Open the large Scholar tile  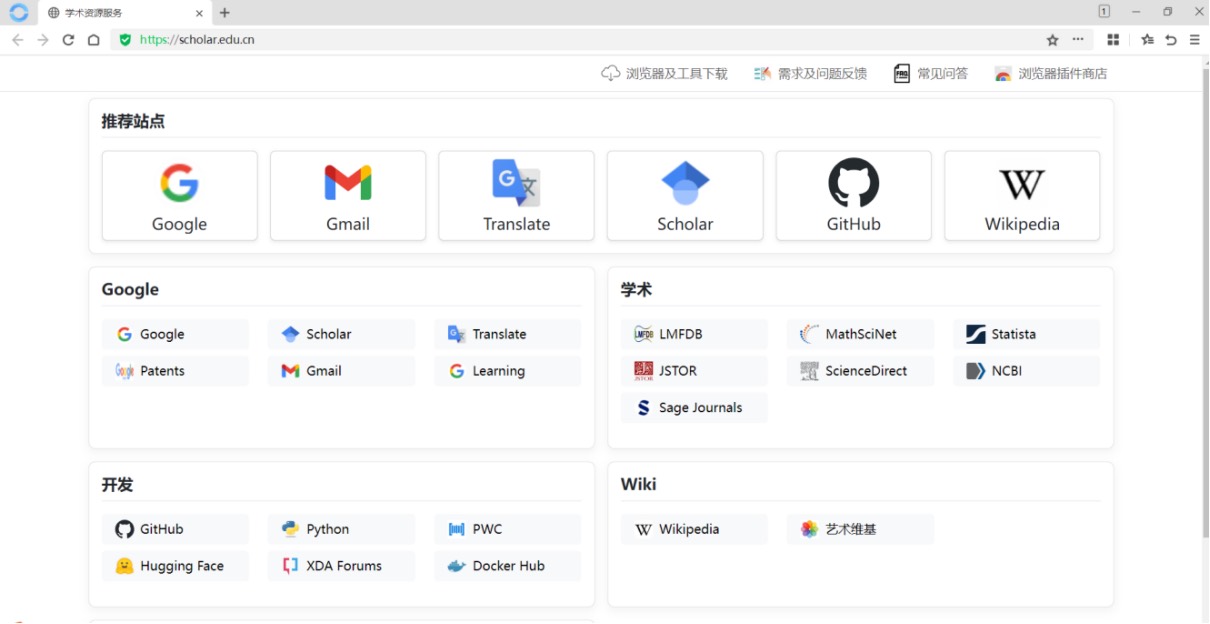(x=685, y=196)
